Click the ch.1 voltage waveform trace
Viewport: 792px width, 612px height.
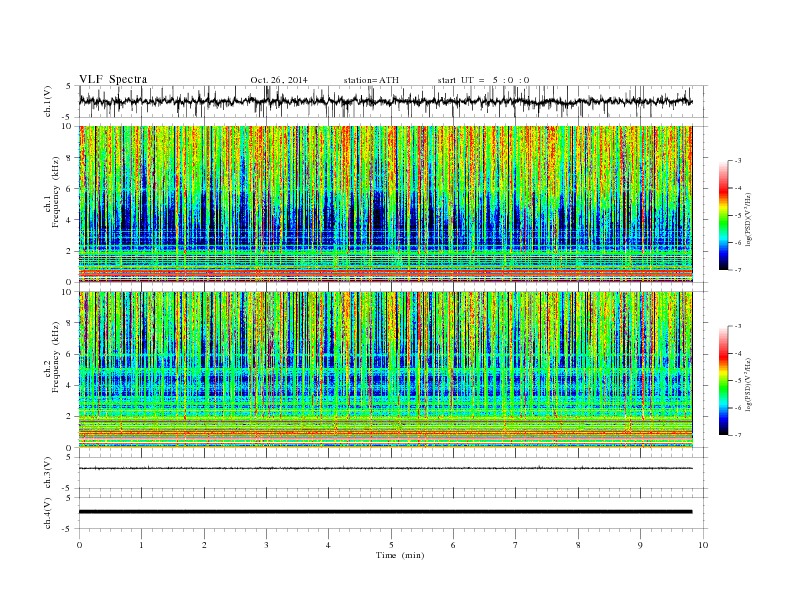pyautogui.click(x=386, y=101)
